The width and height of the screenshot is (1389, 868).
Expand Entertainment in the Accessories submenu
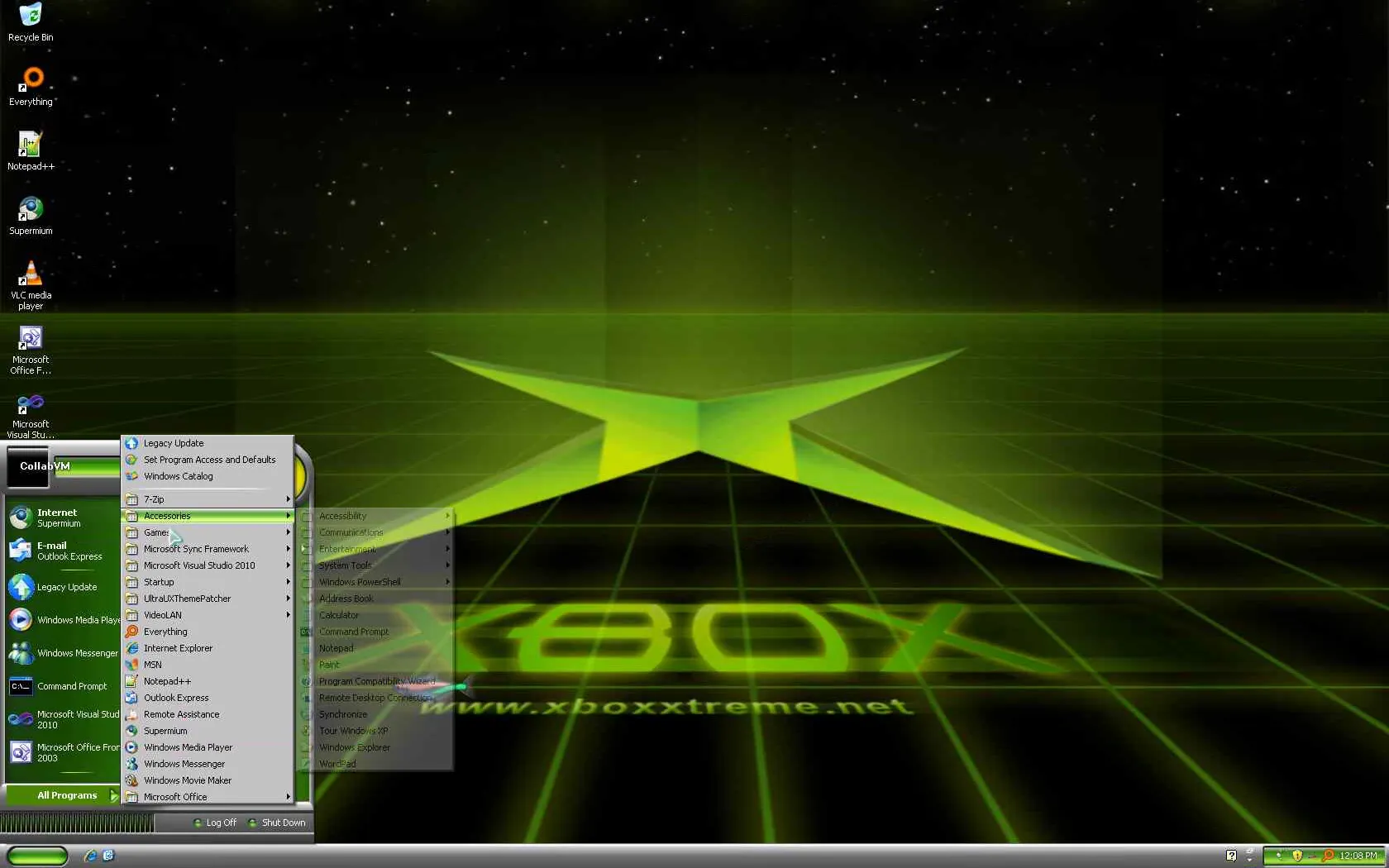point(375,549)
